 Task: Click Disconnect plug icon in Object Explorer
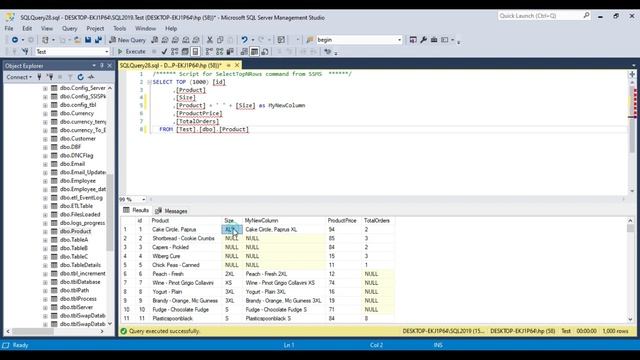pos(50,77)
